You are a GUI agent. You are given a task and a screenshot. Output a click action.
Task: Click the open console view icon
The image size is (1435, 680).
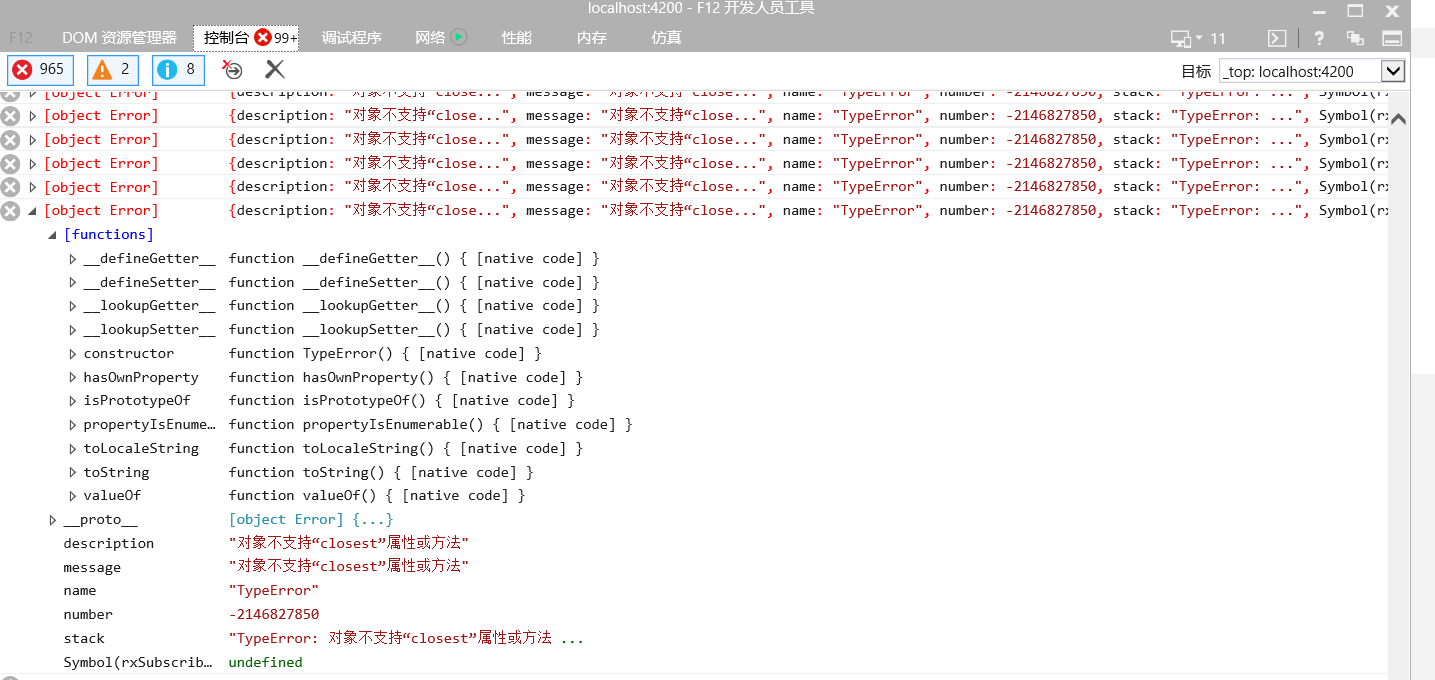[1277, 37]
